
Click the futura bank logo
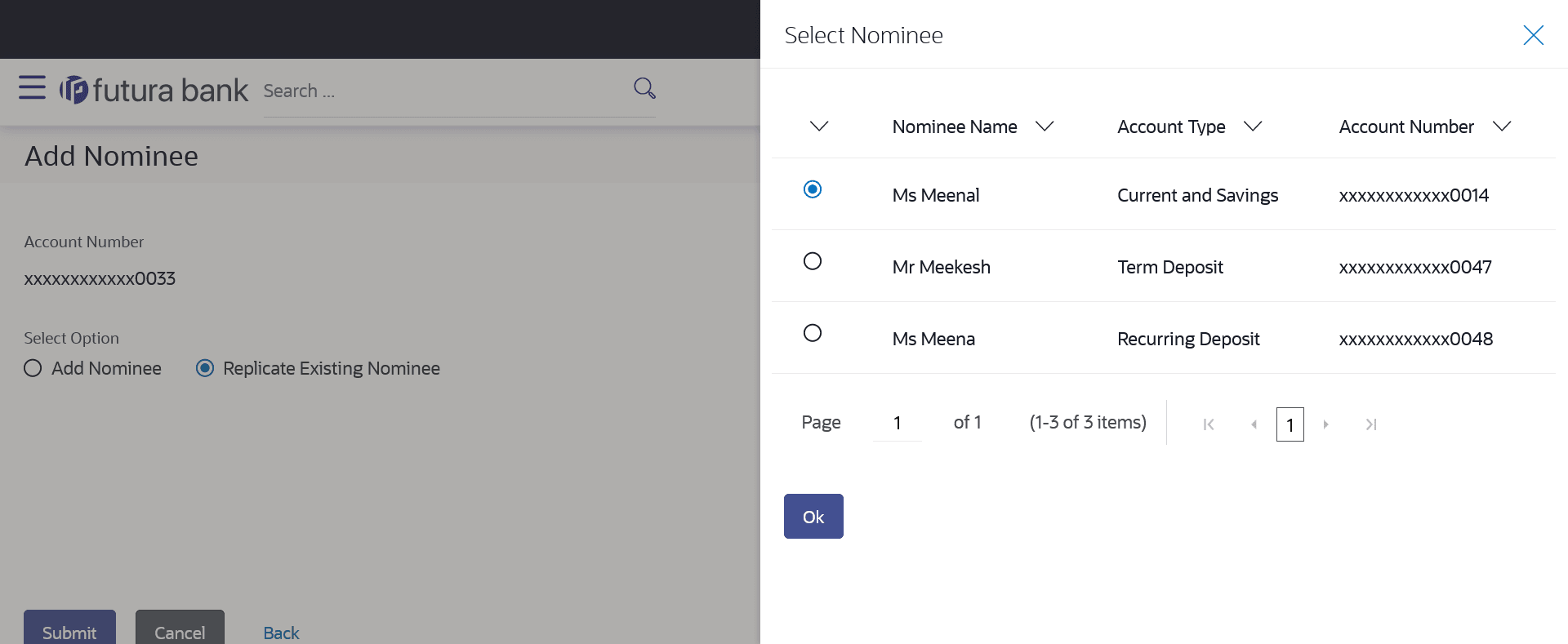tap(154, 90)
